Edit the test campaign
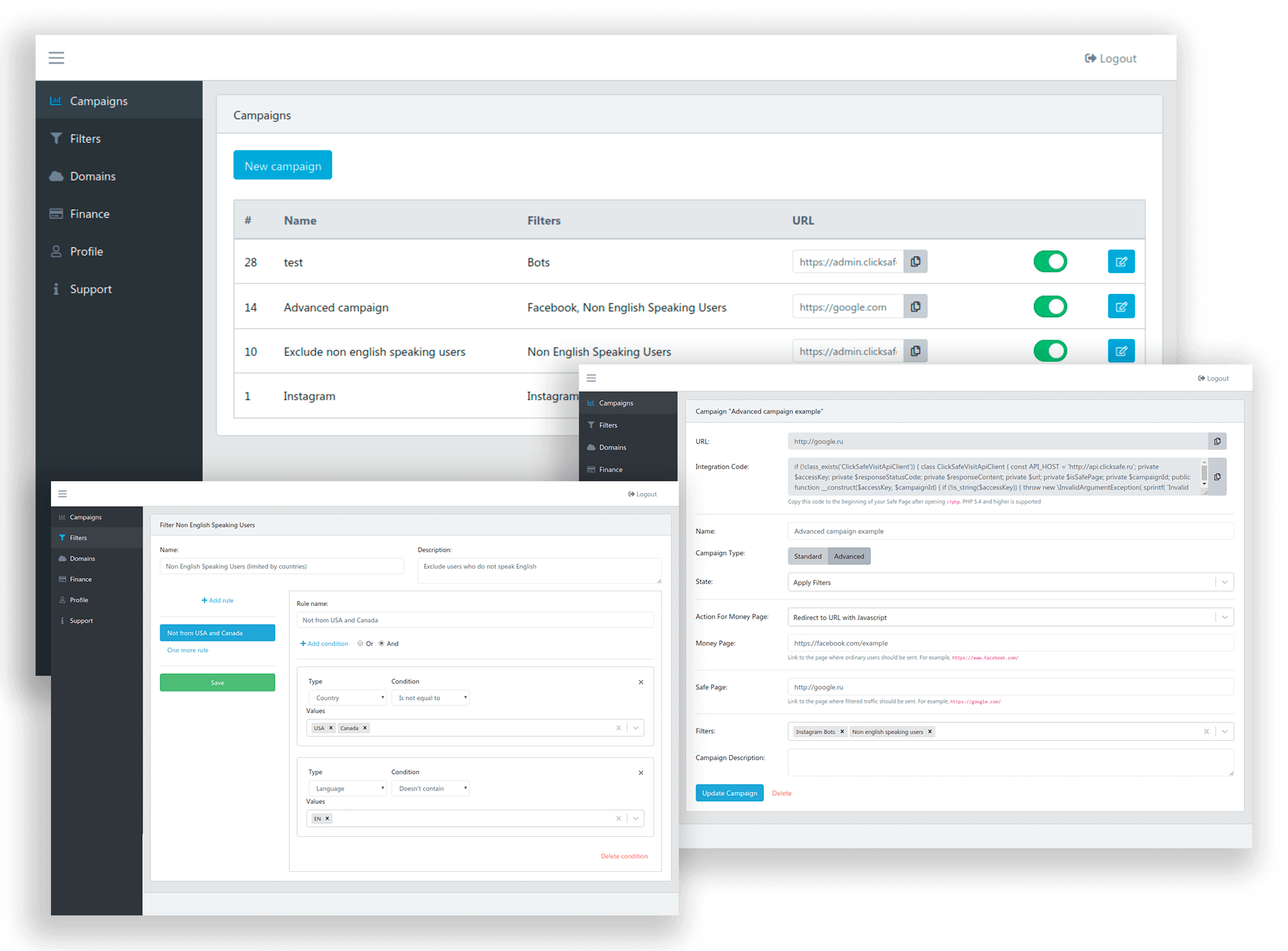This screenshot has height=951, width=1288. [x=1121, y=262]
